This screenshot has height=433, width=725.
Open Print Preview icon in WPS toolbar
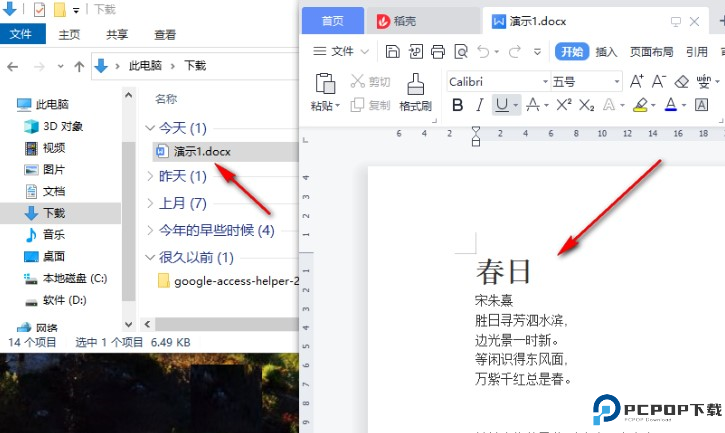[x=461, y=51]
